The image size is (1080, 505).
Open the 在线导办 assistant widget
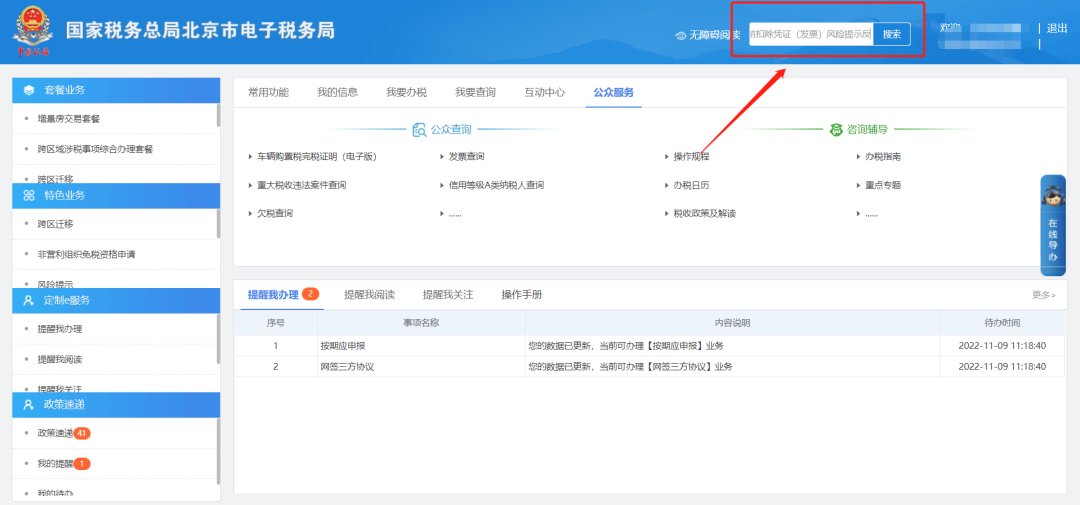[1052, 225]
